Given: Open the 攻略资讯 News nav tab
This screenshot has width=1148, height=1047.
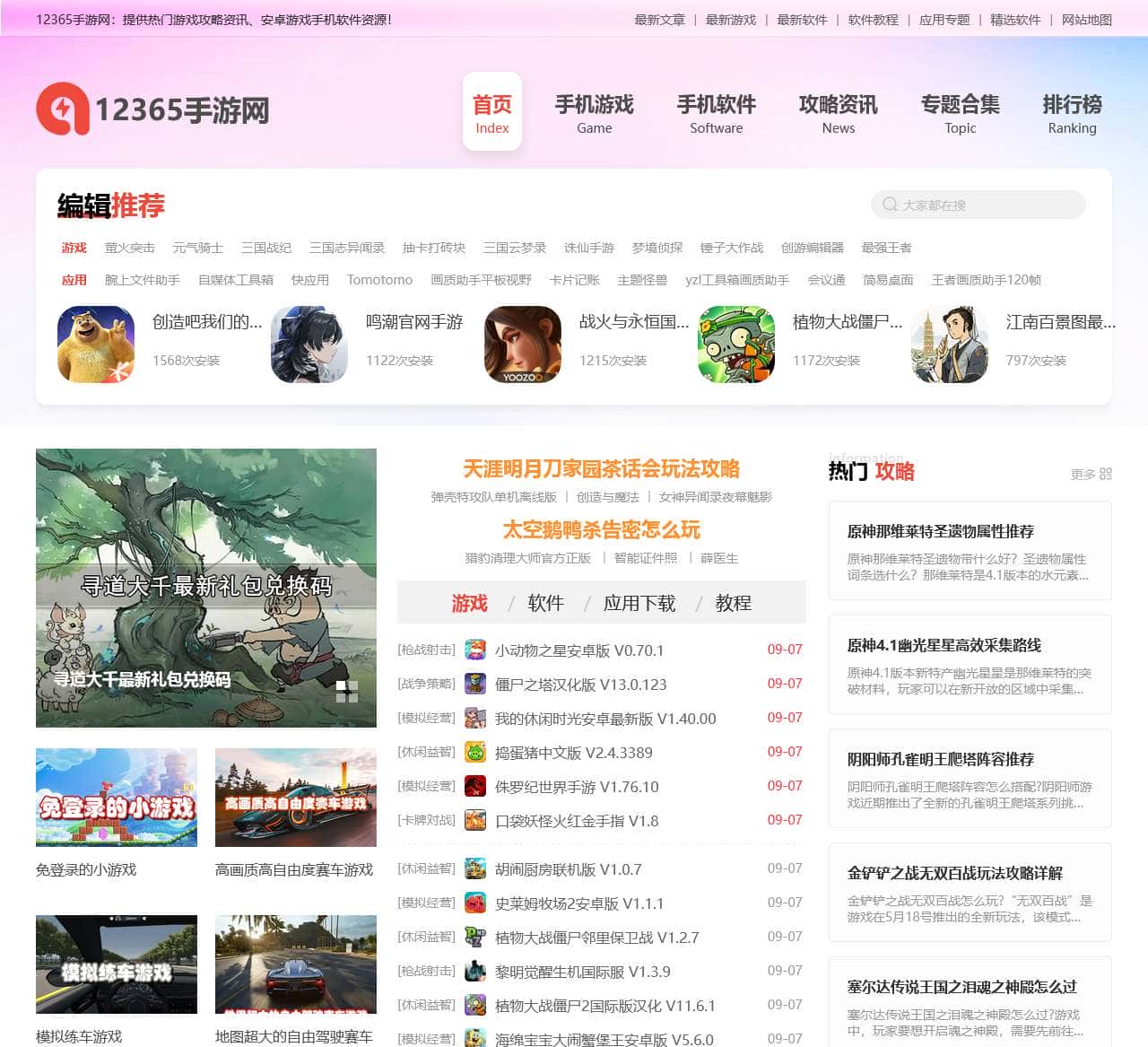Looking at the screenshot, I should (x=839, y=113).
